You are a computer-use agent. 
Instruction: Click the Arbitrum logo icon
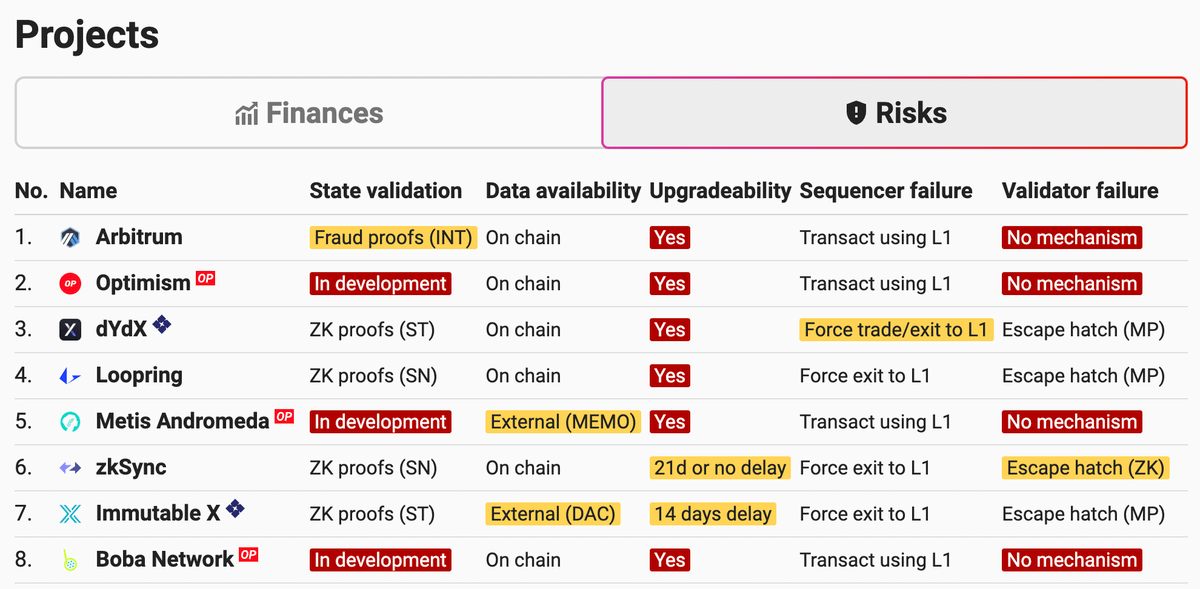click(70, 238)
